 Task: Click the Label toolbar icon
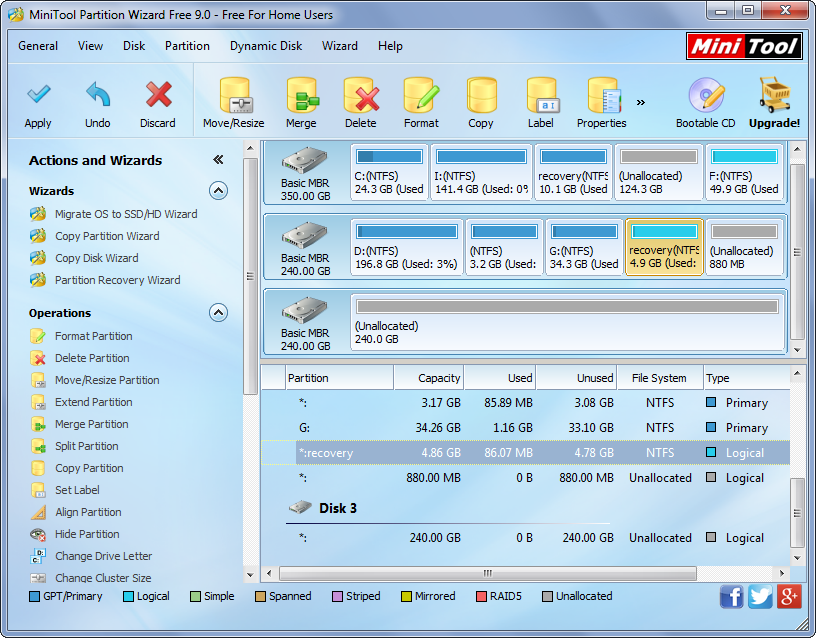[x=542, y=95]
